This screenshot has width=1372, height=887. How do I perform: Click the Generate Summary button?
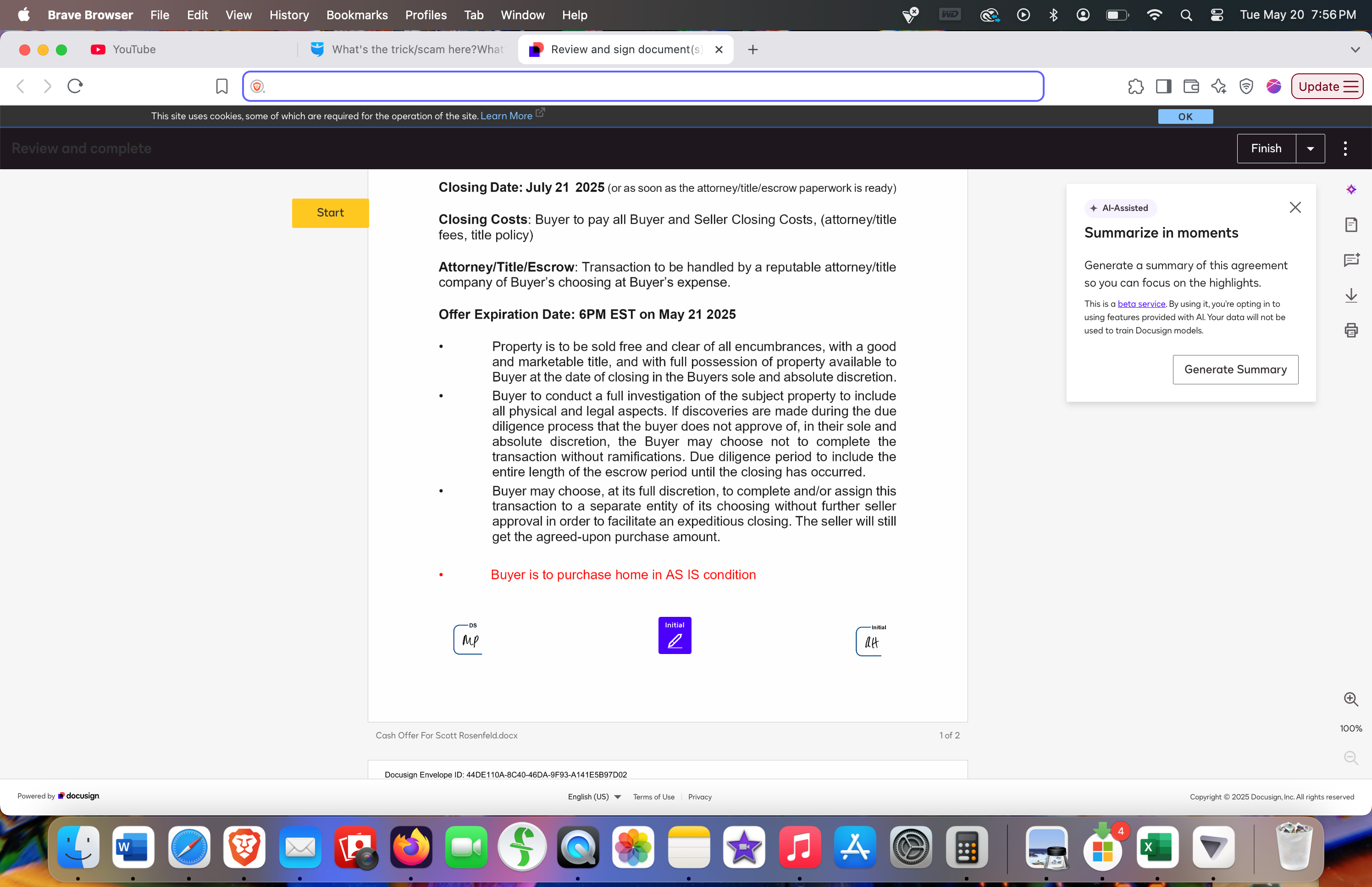click(x=1235, y=369)
